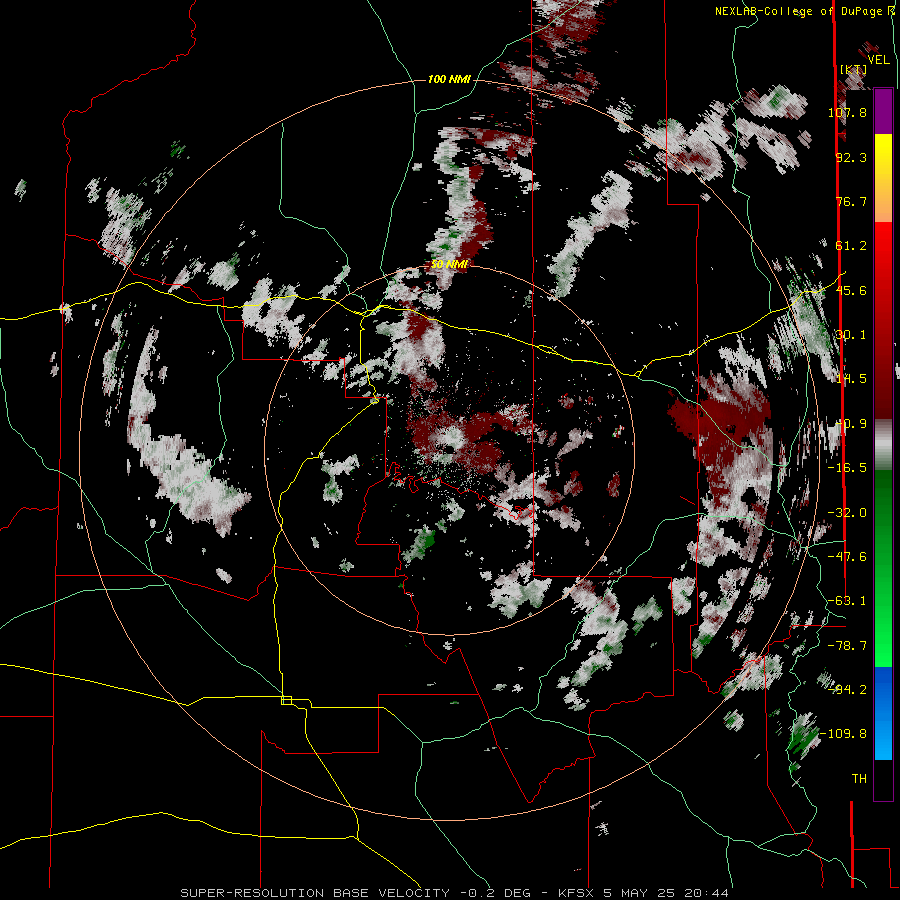Click the 61.2 velocity scale value
The height and width of the screenshot is (900, 900).
point(851,246)
